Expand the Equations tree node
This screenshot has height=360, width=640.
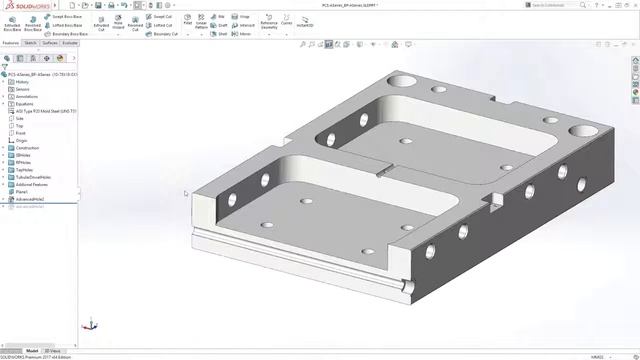3,104
